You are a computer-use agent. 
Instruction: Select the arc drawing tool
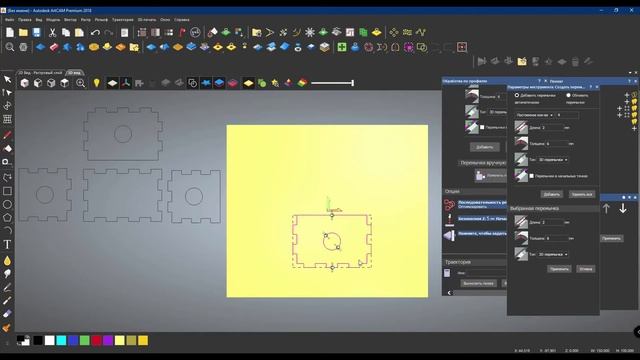[7, 231]
